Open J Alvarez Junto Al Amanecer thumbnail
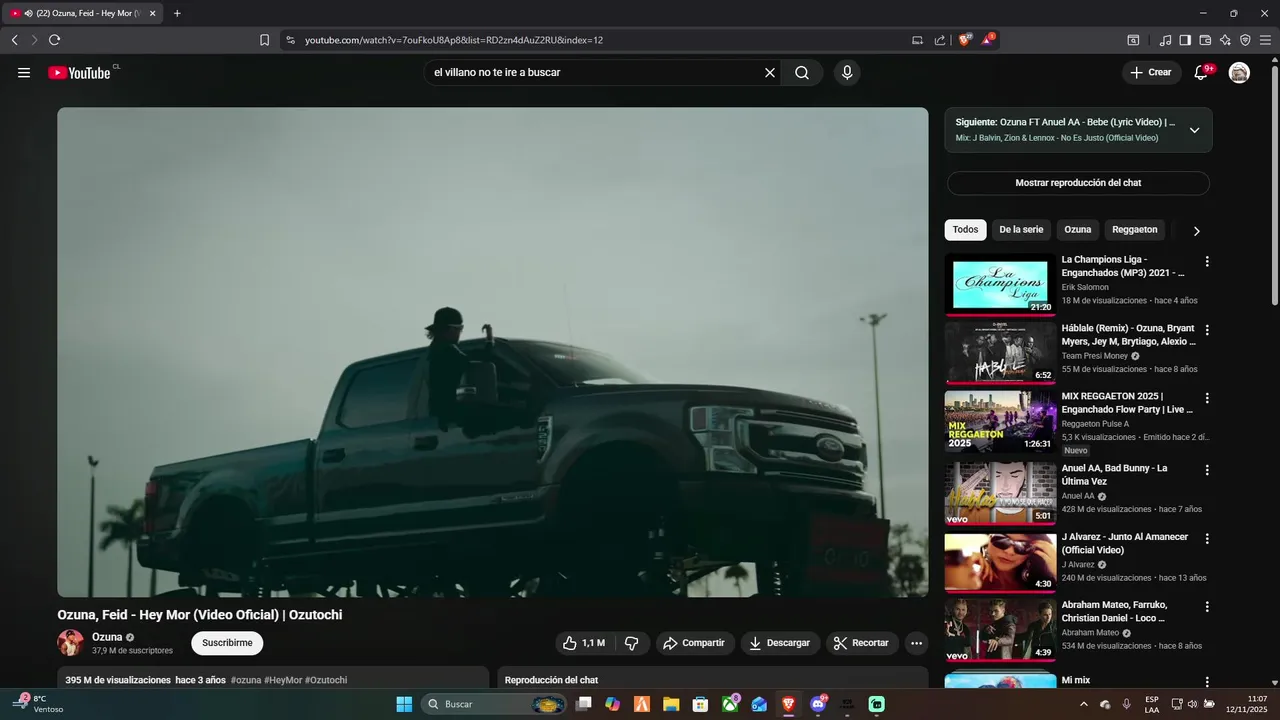This screenshot has height=720, width=1280. pyautogui.click(x=1000, y=562)
